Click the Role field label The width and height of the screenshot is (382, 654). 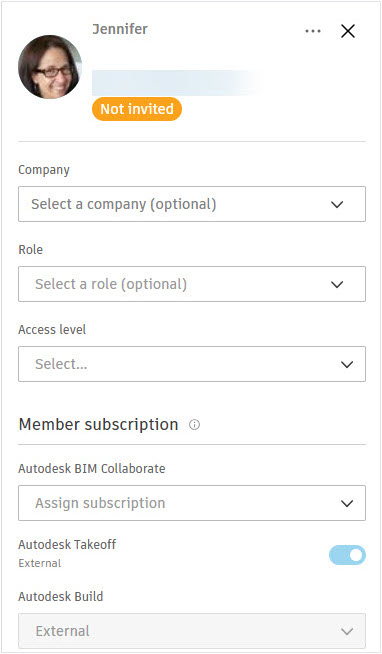[30, 249]
